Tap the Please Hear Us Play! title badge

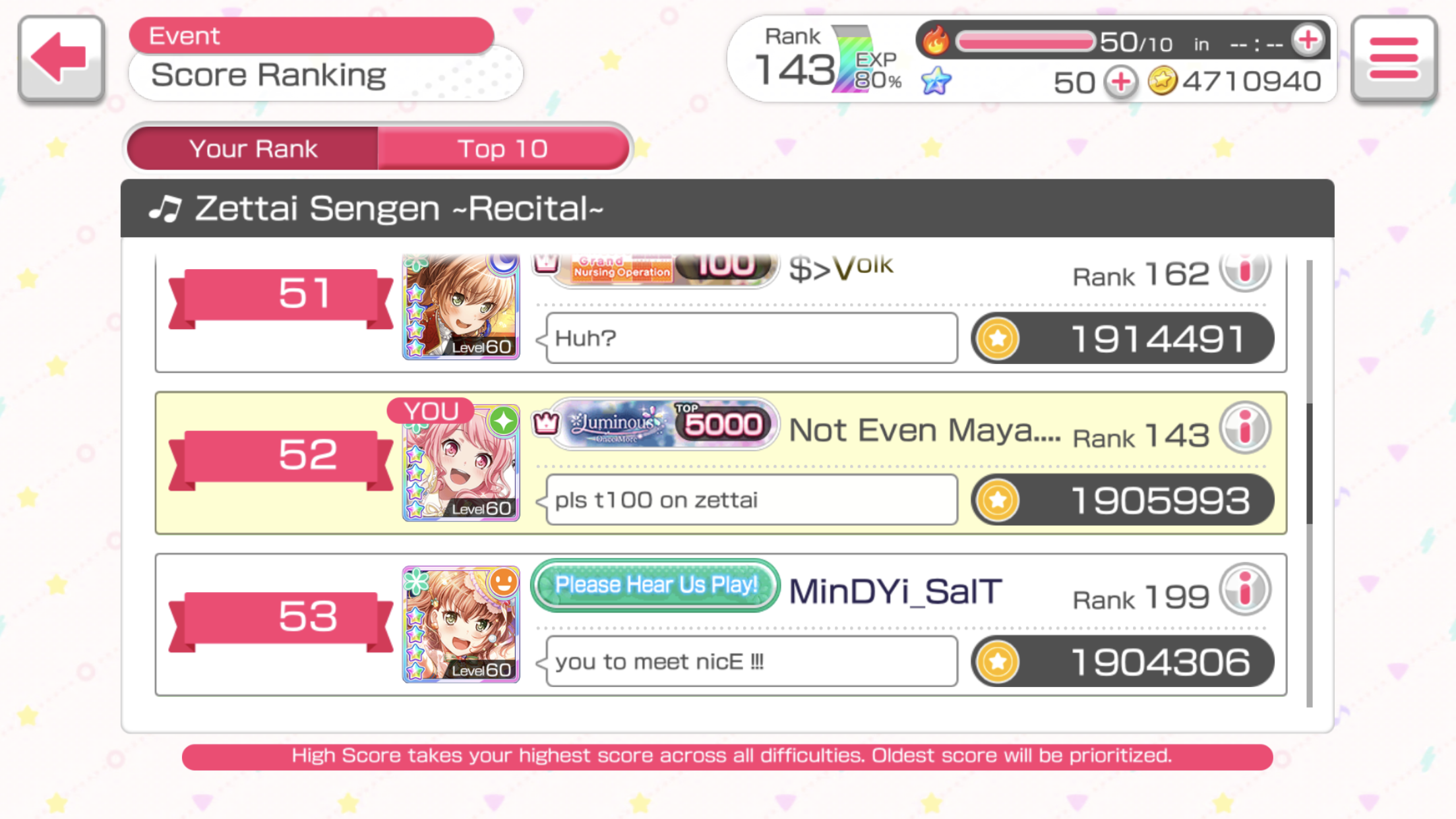(655, 586)
